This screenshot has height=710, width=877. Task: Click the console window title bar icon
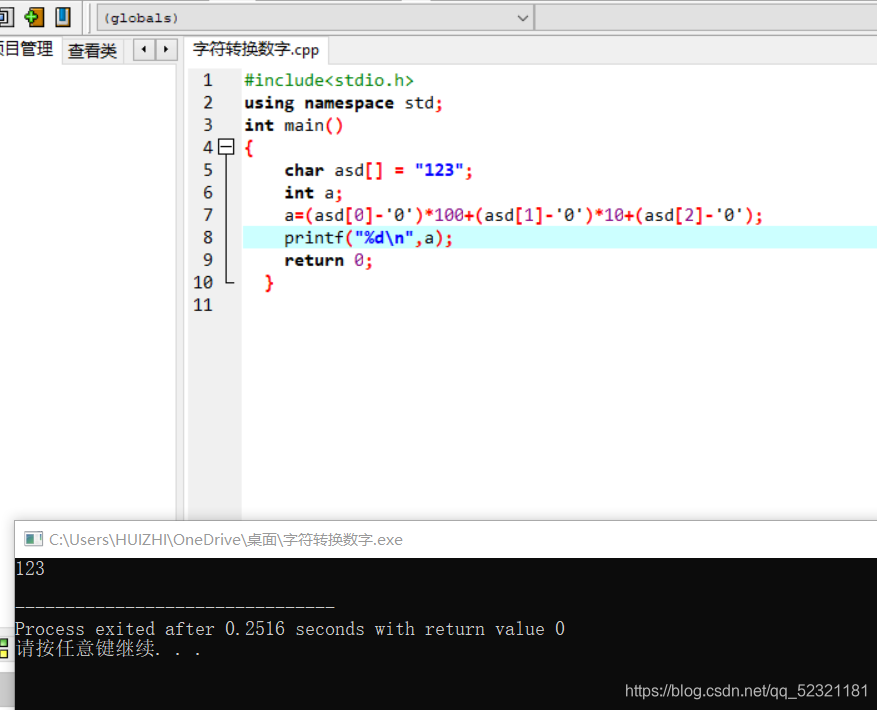point(33,539)
